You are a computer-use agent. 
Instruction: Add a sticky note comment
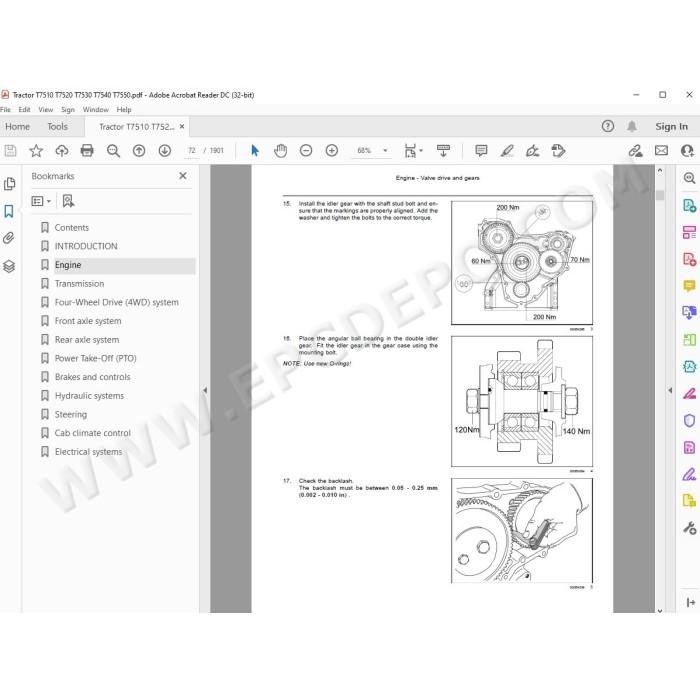pyautogui.click(x=481, y=151)
